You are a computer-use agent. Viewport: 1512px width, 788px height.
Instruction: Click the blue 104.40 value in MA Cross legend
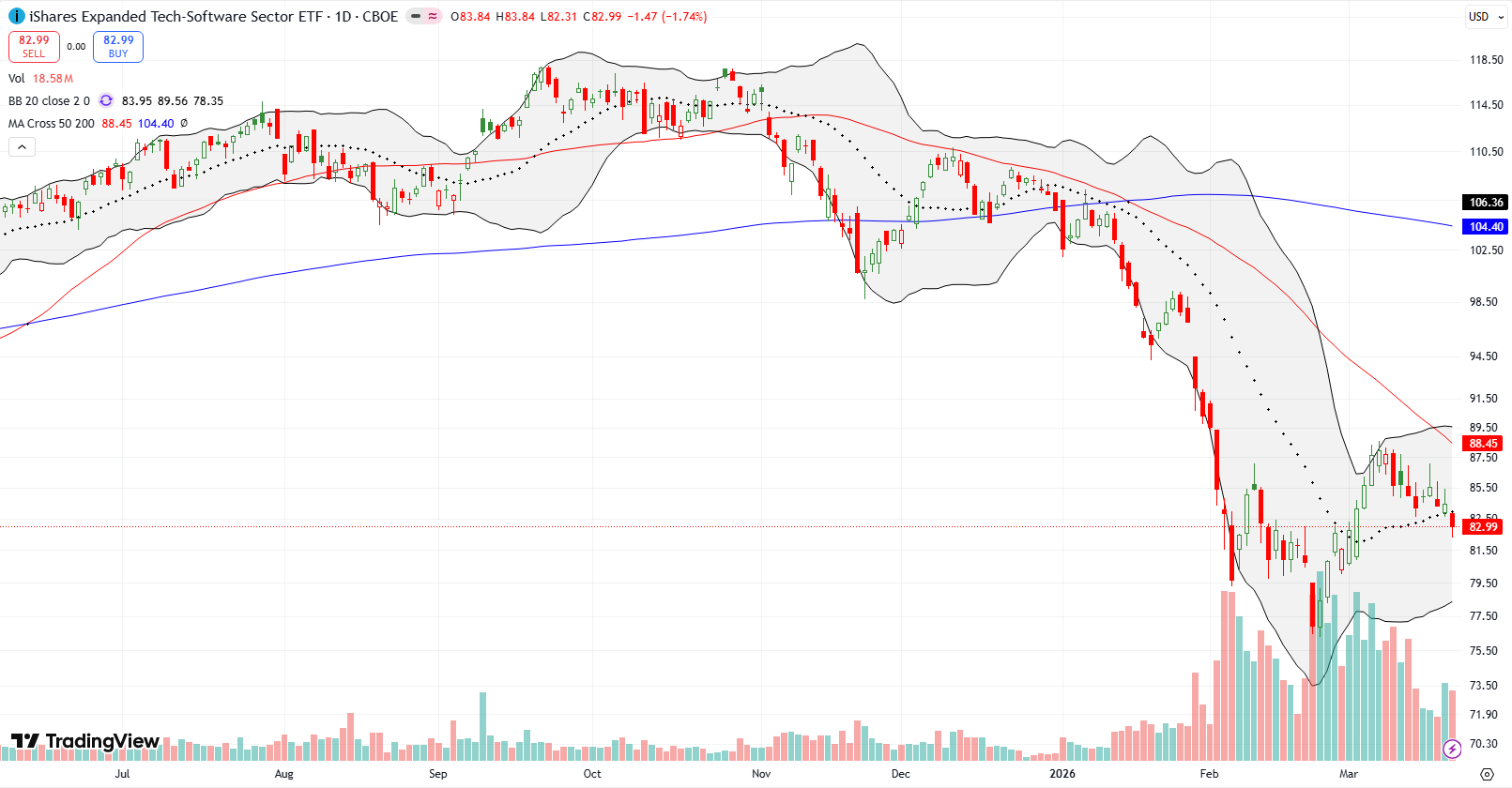pyautogui.click(x=156, y=123)
